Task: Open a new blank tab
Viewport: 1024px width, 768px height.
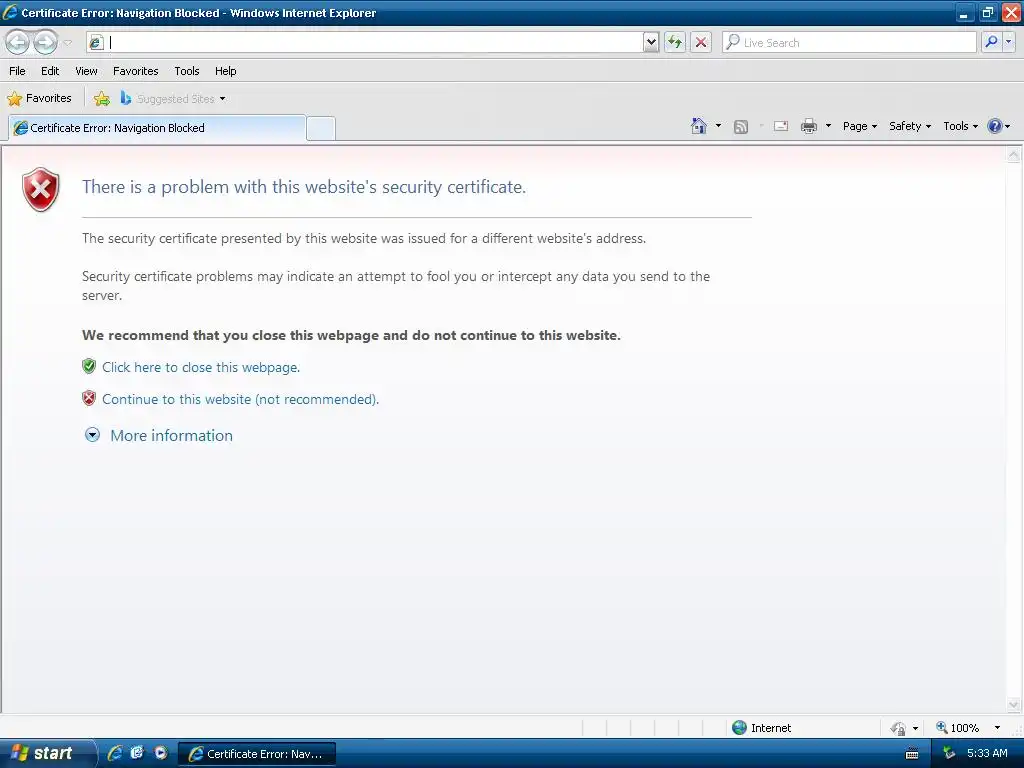Action: 321,128
